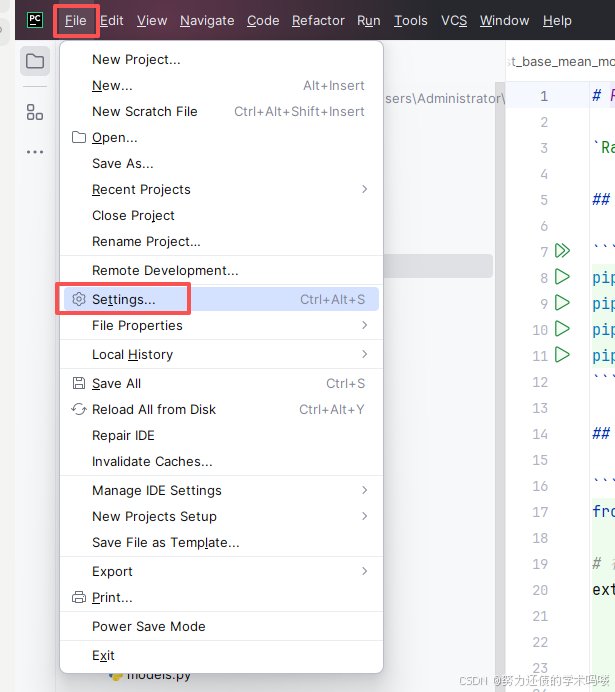The image size is (615, 692).
Task: Open the Code menu
Action: click(x=263, y=20)
